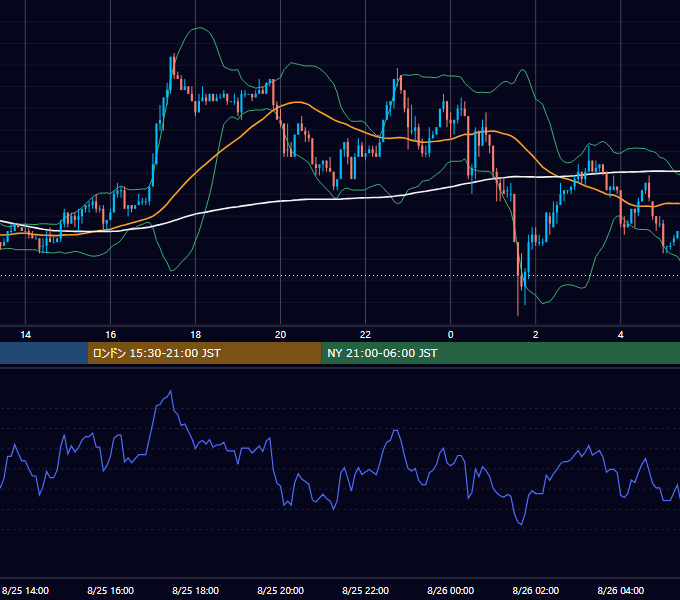Click the 20 hour axis label
This screenshot has height=600, width=680.
click(x=281, y=335)
